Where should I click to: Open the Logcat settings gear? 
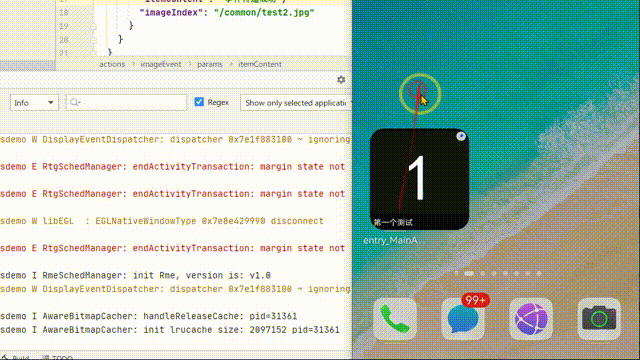click(x=341, y=80)
